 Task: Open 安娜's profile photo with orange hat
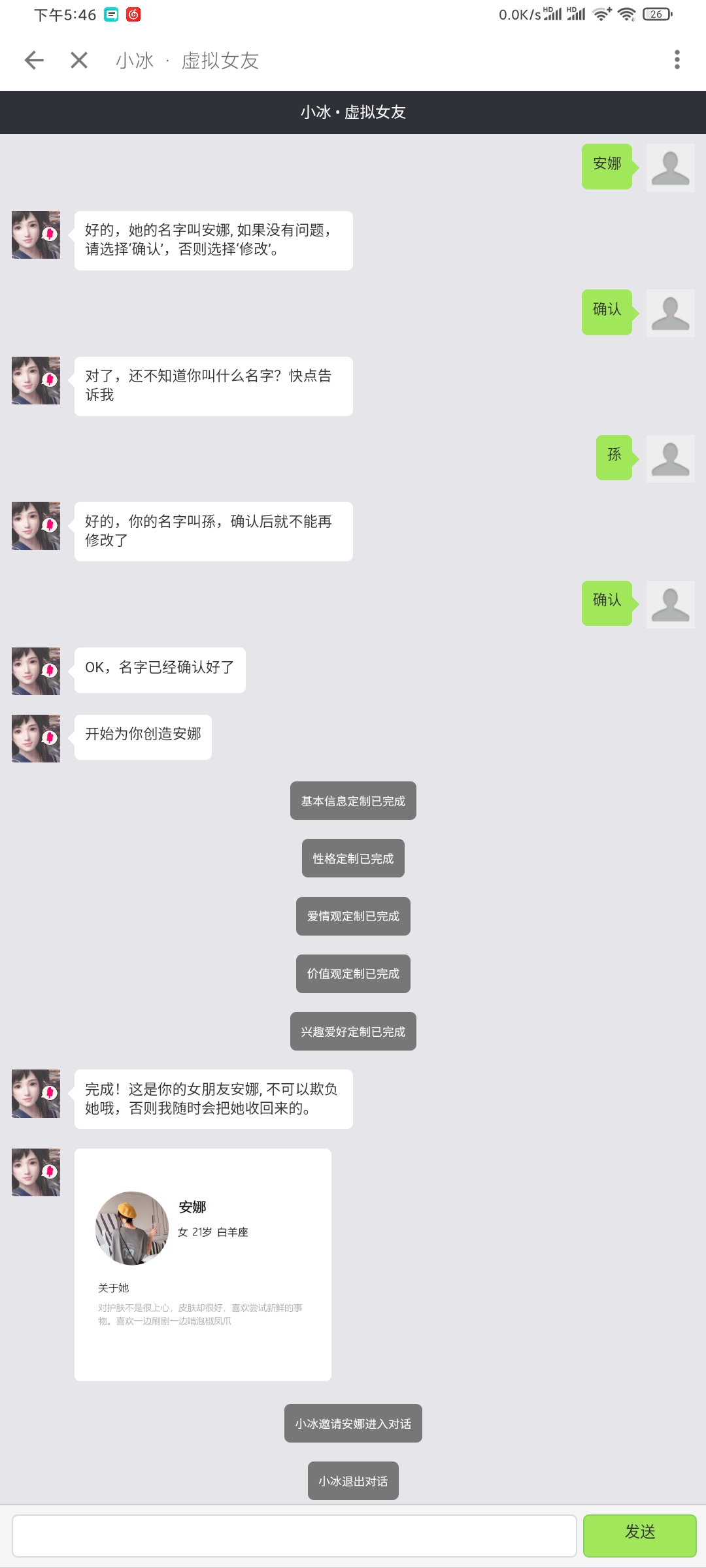click(x=132, y=1228)
